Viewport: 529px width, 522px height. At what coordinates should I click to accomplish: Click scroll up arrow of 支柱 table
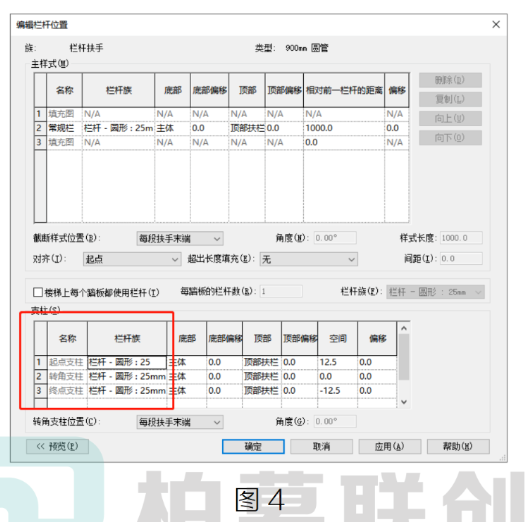point(404,328)
